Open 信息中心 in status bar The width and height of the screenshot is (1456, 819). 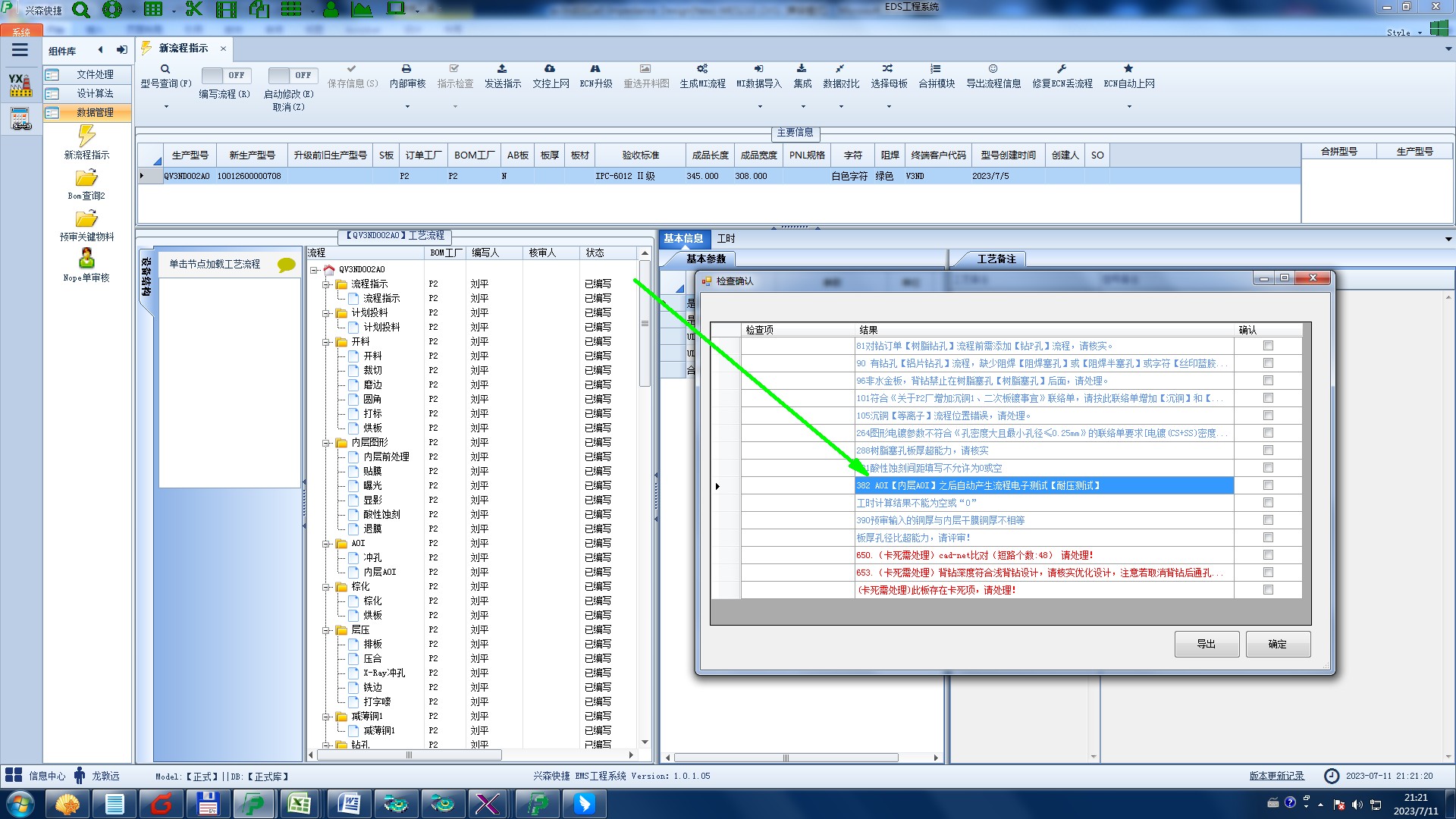pyautogui.click(x=36, y=776)
